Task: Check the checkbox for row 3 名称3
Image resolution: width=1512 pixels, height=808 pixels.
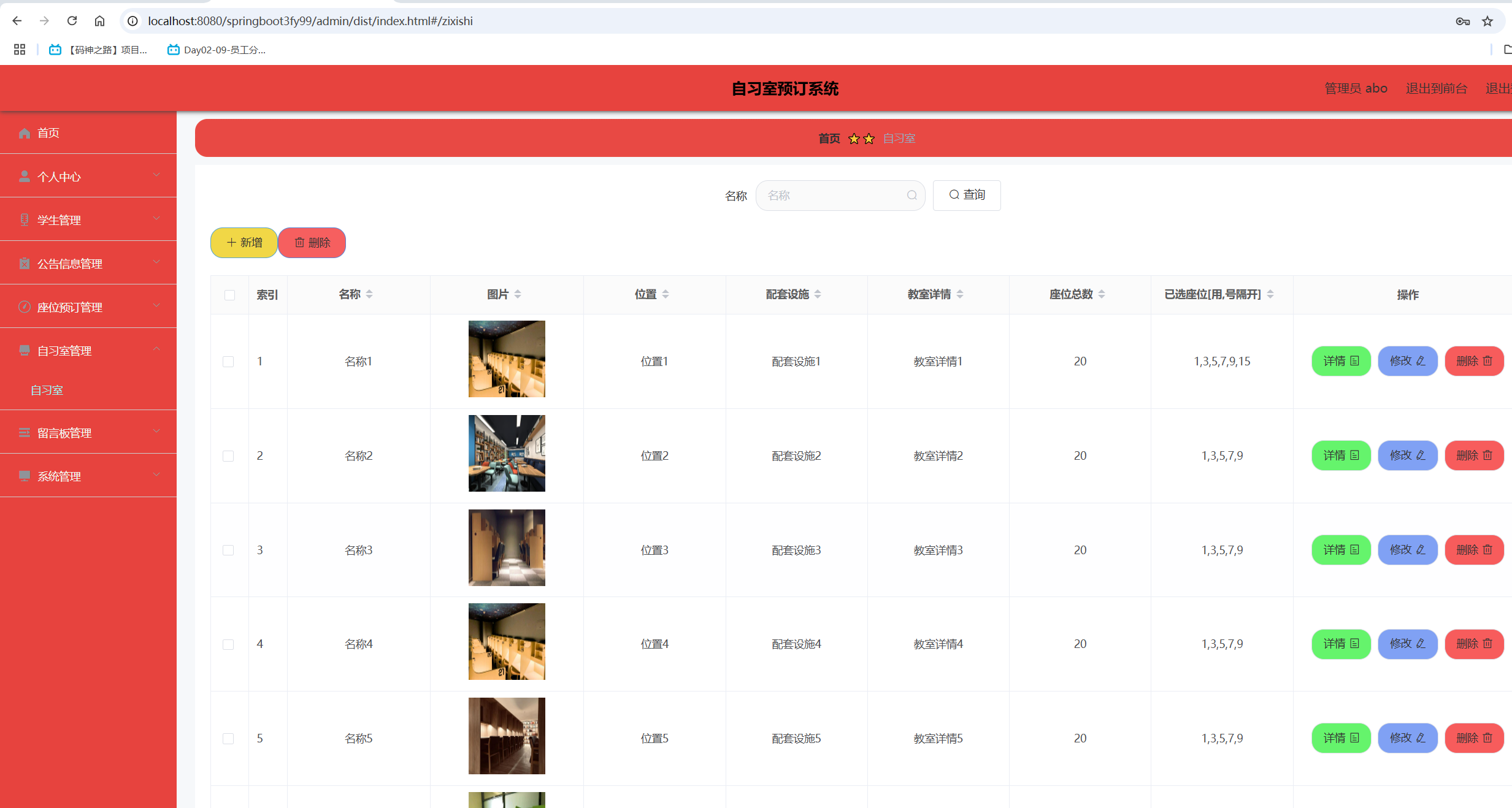Action: 229,550
